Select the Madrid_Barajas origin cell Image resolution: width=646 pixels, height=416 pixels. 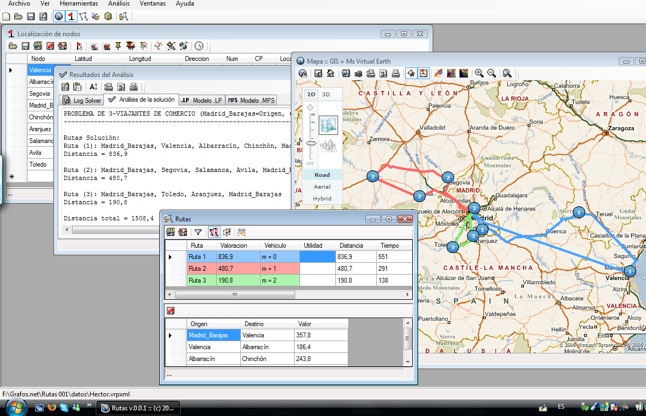click(213, 335)
